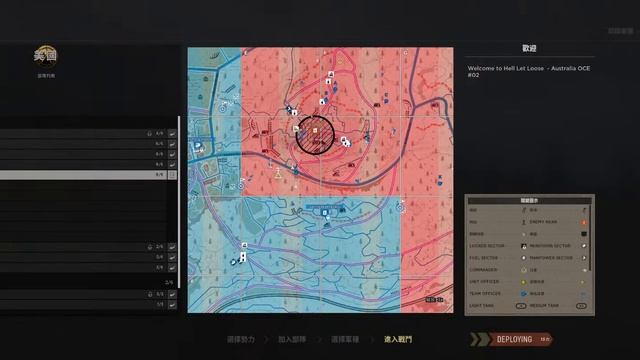Click the COMMANDER legend icon
Image resolution: width=640 pixels, height=360 pixels.
tap(524, 270)
